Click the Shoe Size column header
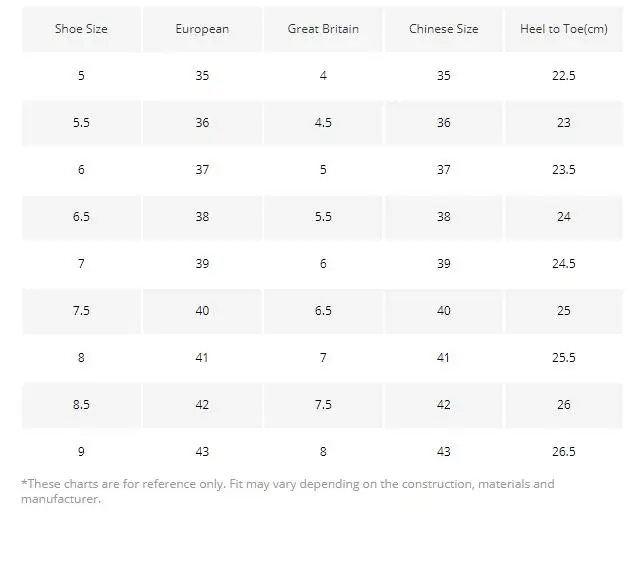Viewport: 643px width, 561px height. click(81, 29)
